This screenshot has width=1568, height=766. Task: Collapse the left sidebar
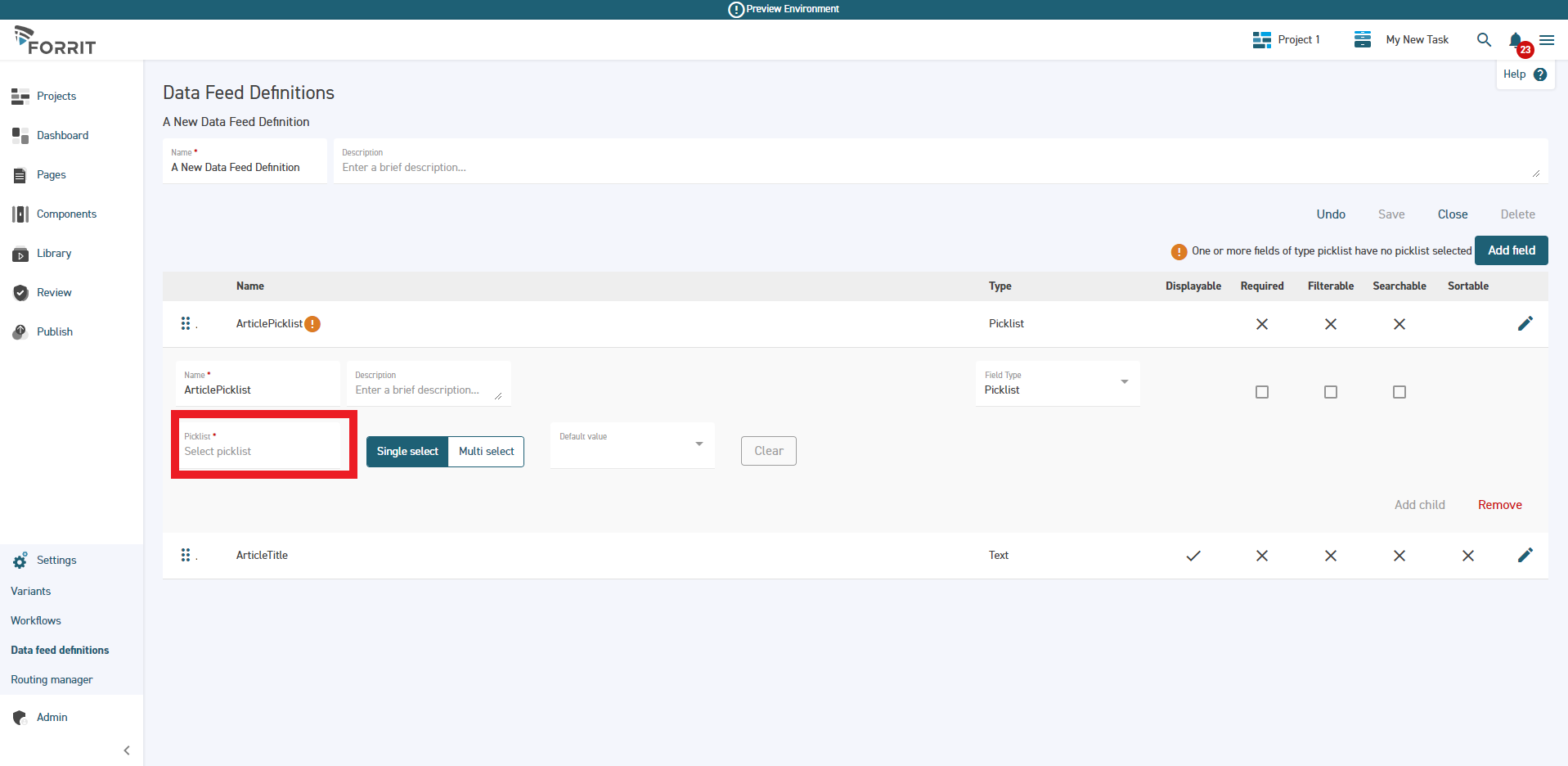click(127, 750)
